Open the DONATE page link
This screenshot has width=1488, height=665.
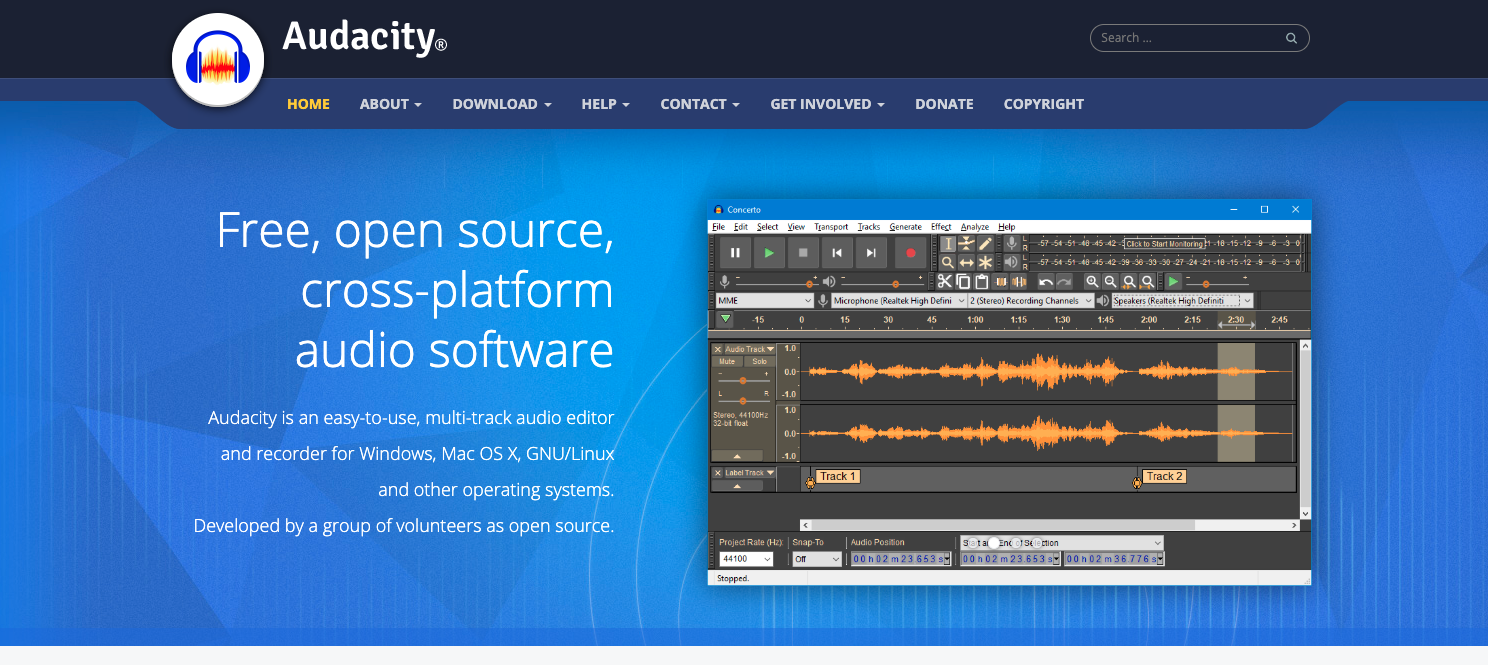[x=944, y=104]
